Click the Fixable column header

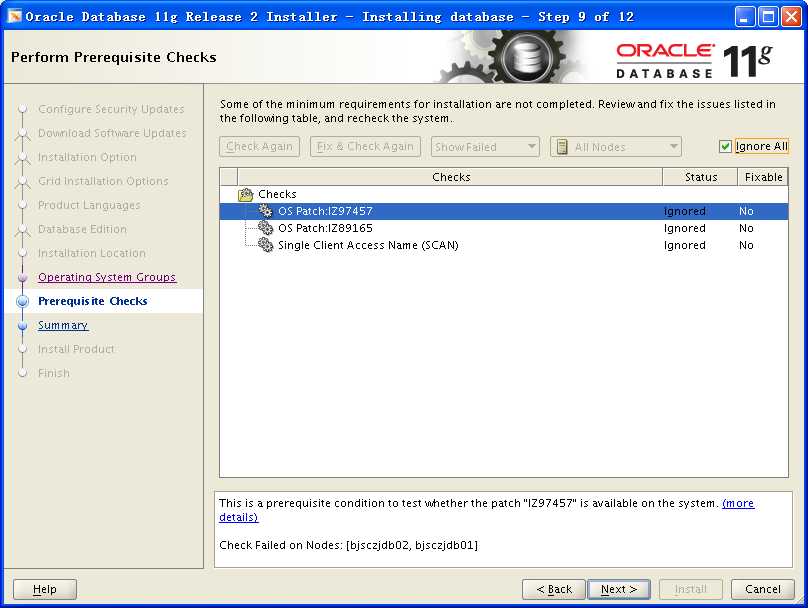(763, 177)
